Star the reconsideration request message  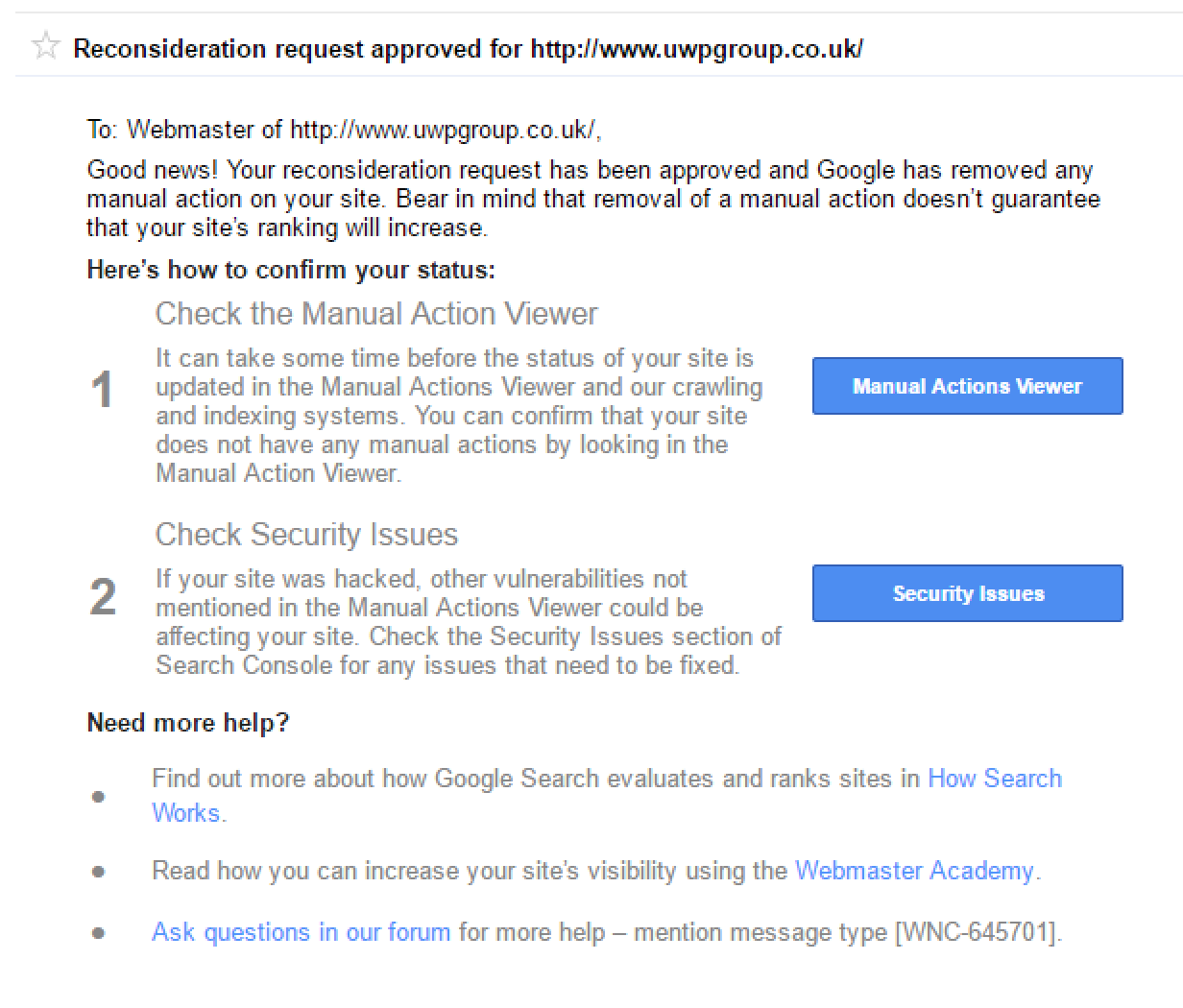tap(44, 47)
